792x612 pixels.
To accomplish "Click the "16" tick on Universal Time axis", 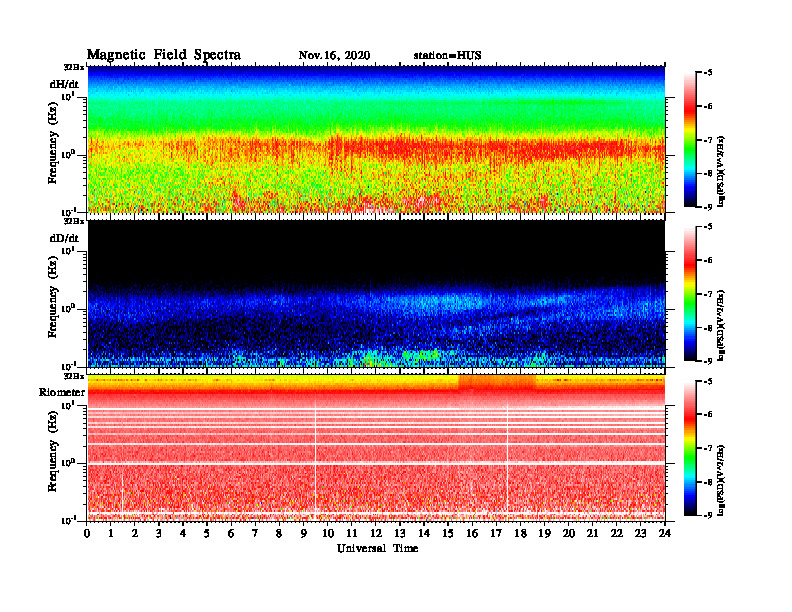I will pyautogui.click(x=472, y=534).
